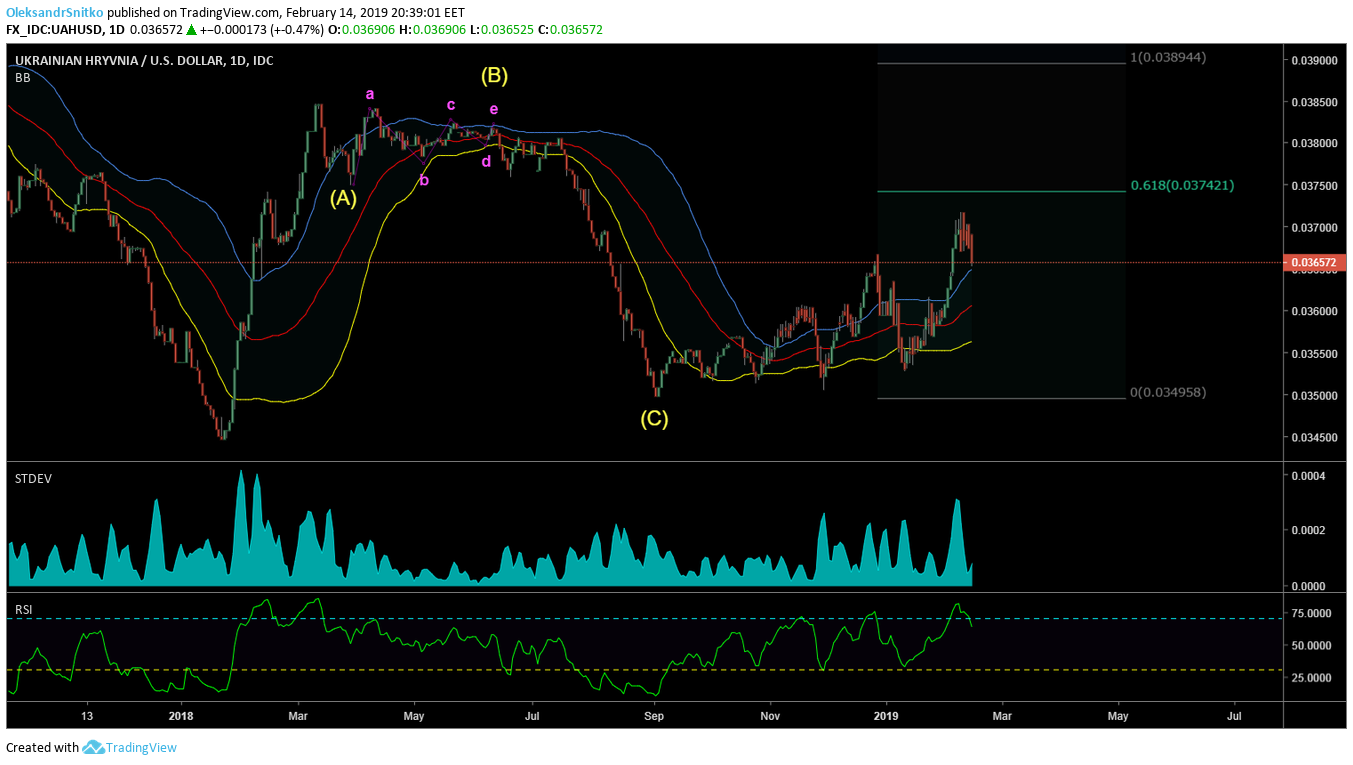Click the magenta wave label e
Viewport: 1353px width, 765px height.
point(494,109)
